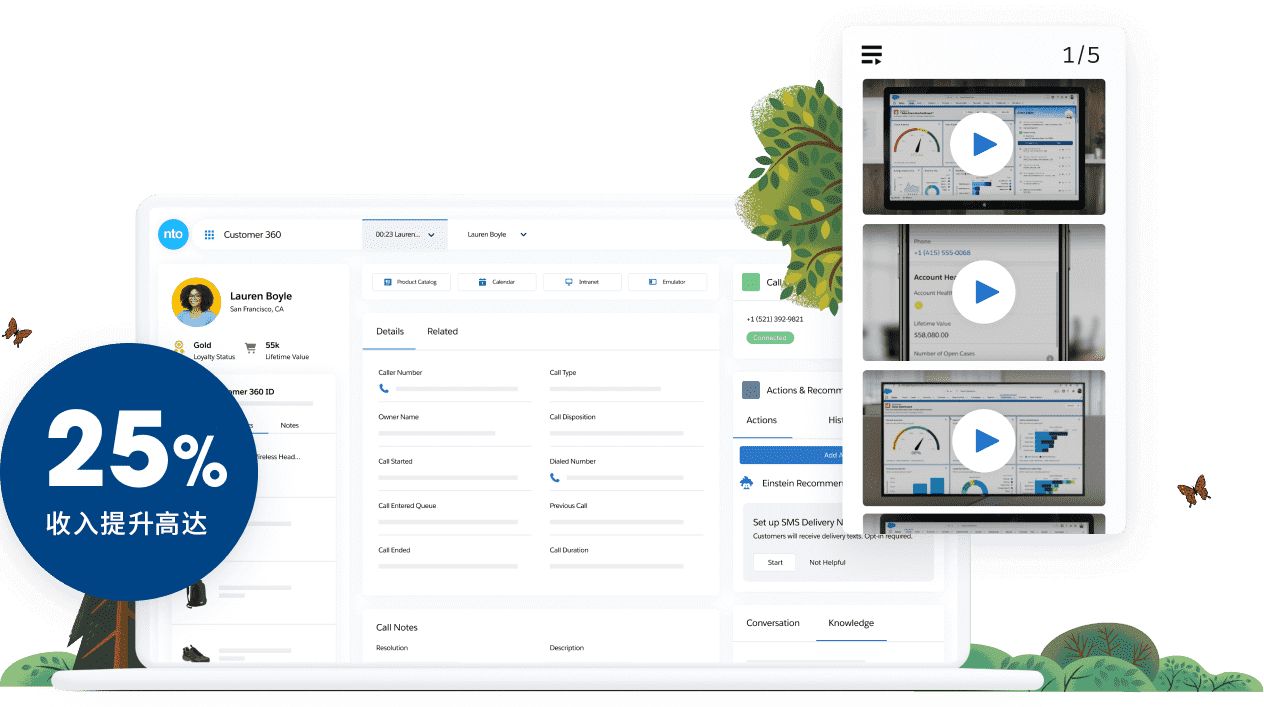The height and width of the screenshot is (707, 1264).
Task: Click the black shoe product image
Action: pos(196,653)
